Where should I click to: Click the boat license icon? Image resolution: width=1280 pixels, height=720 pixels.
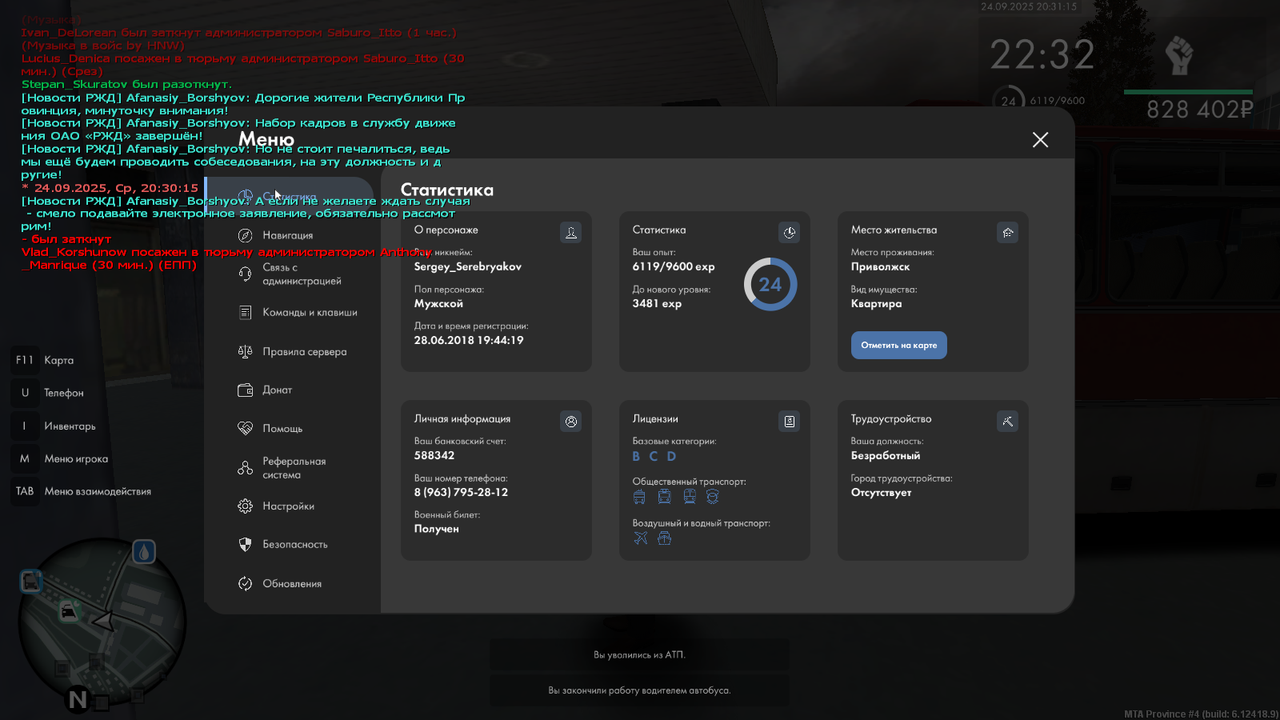click(664, 538)
